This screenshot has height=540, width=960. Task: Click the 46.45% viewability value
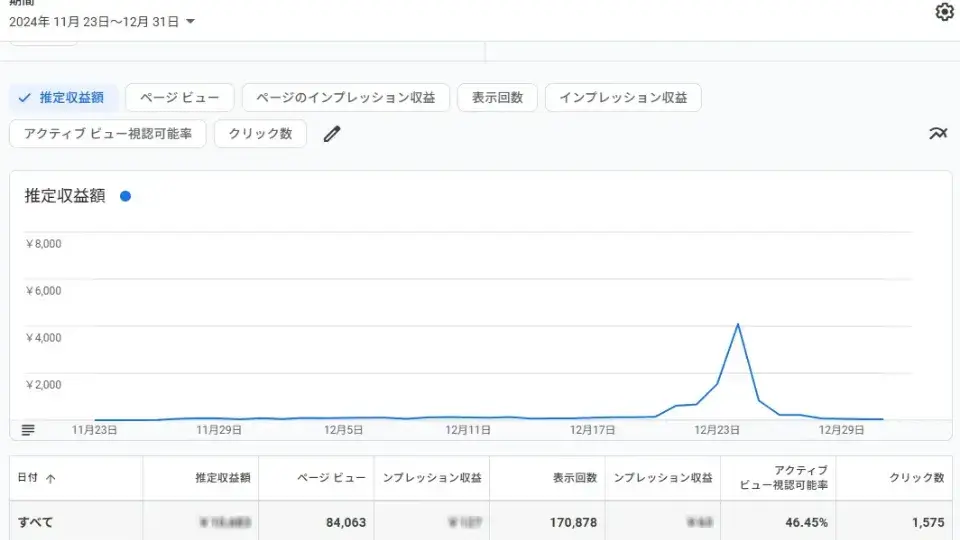point(806,522)
